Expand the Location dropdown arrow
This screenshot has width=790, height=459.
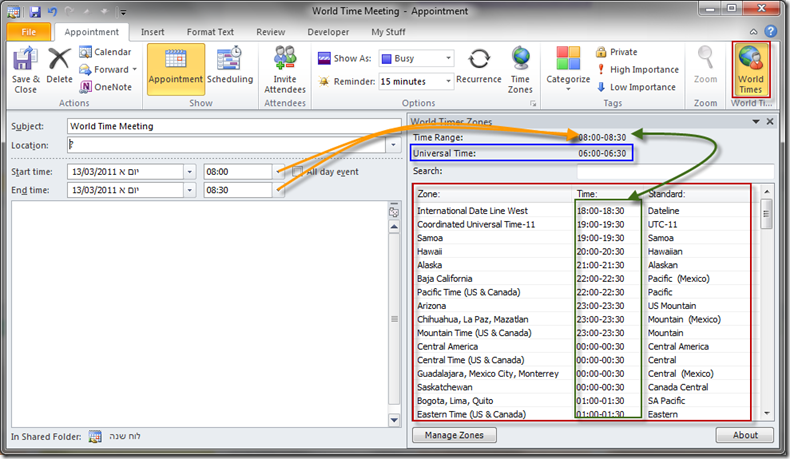click(393, 145)
